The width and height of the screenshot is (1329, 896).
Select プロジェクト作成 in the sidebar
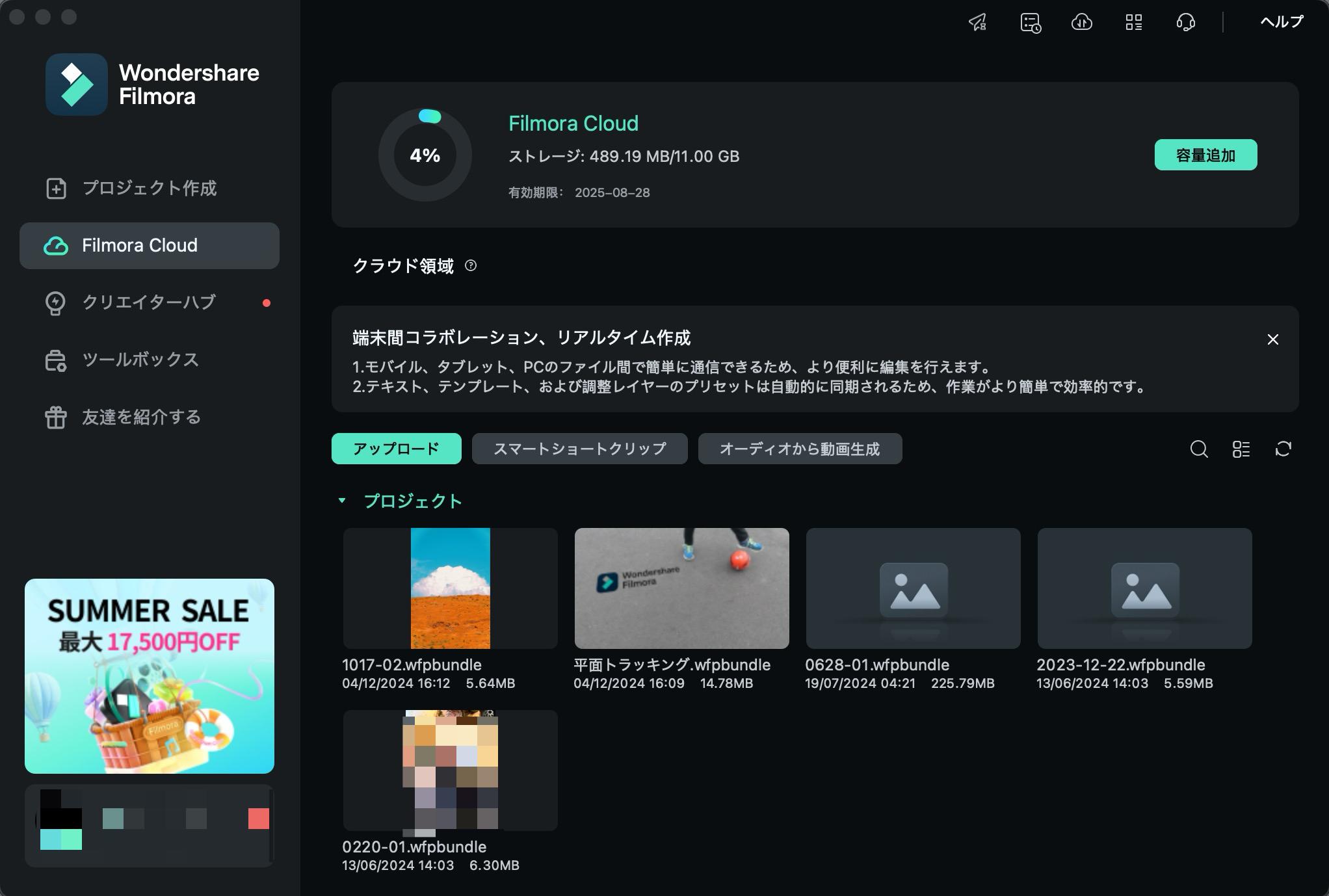150,189
